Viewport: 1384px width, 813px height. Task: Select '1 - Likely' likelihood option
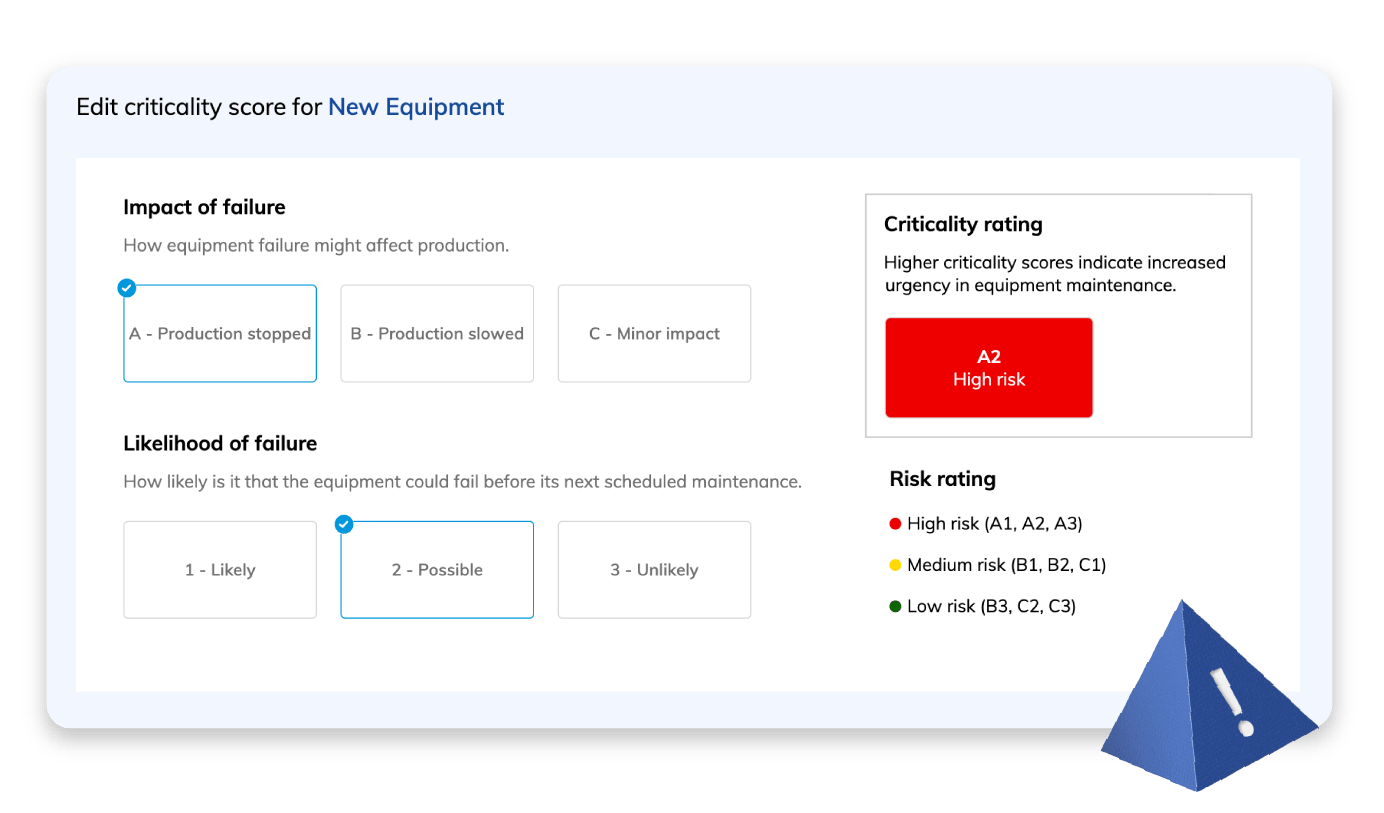coord(220,569)
